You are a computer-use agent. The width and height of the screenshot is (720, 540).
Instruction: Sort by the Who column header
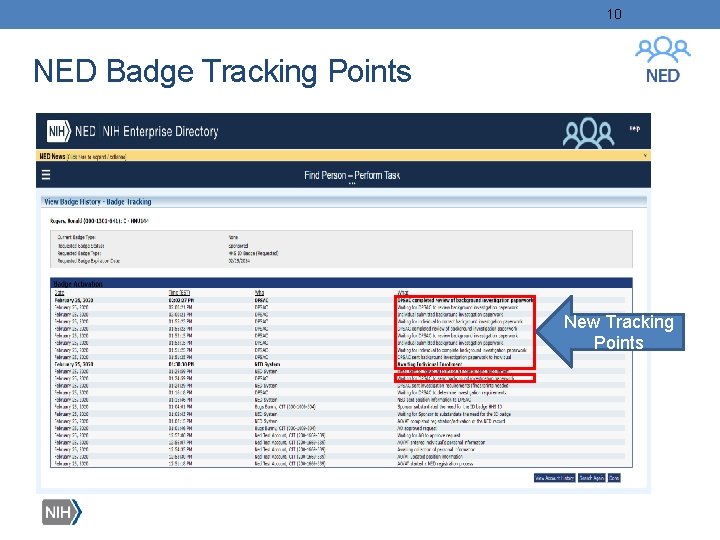coord(259,292)
